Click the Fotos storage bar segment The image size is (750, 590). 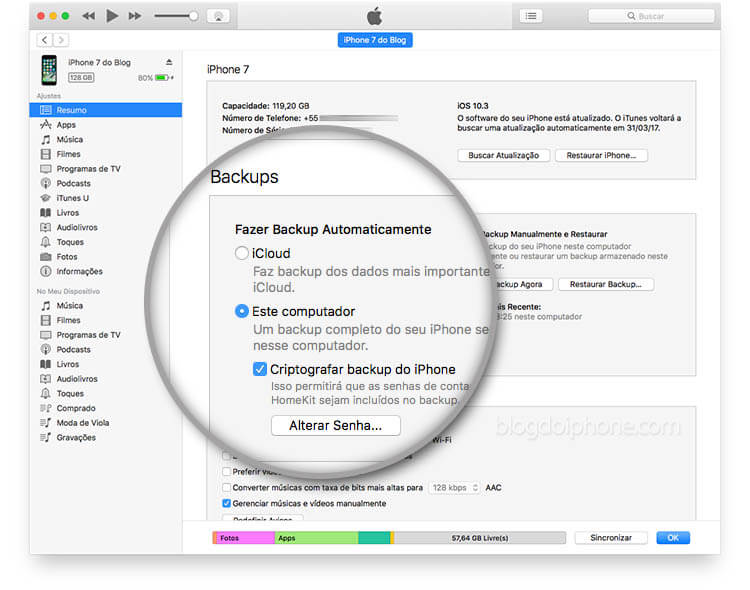[x=245, y=538]
